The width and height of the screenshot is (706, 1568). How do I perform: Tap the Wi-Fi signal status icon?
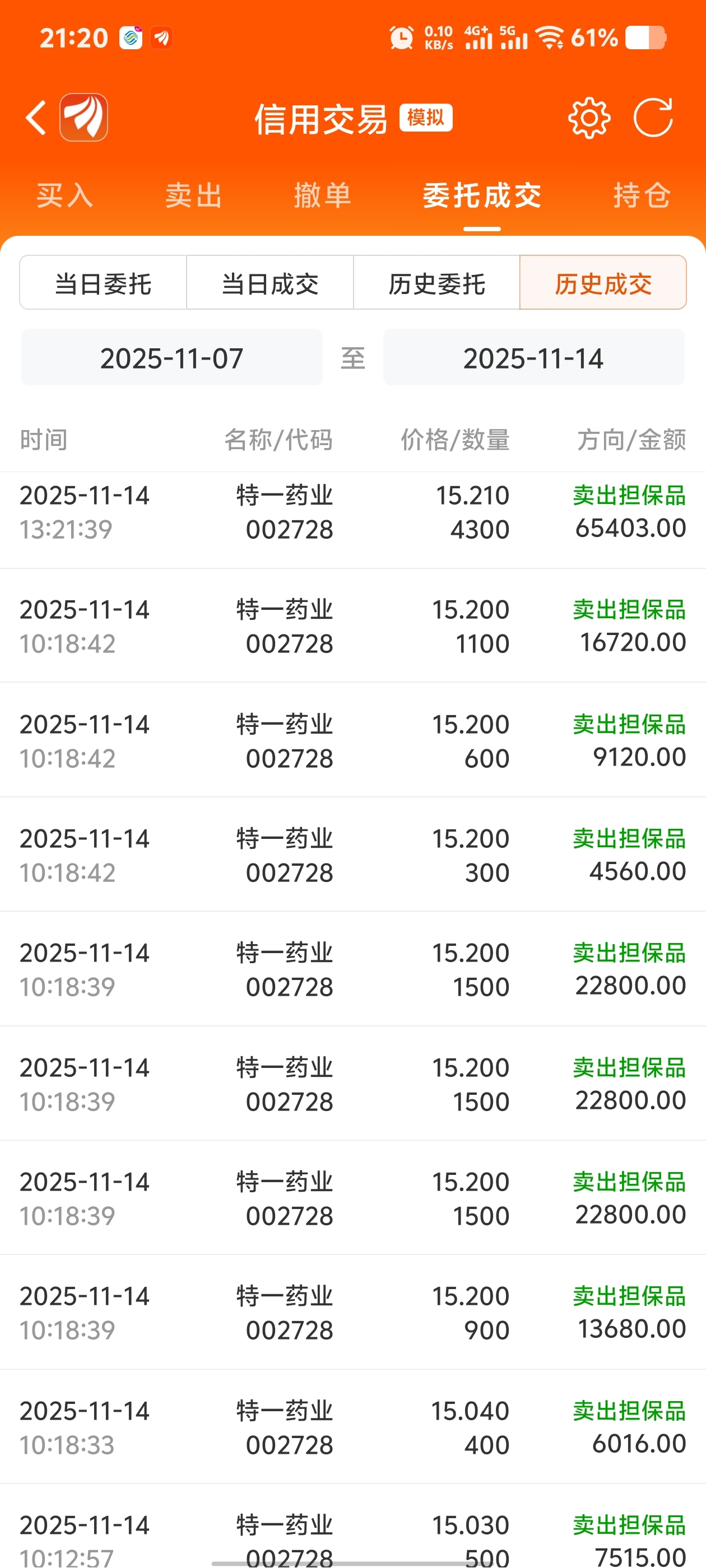[550, 38]
